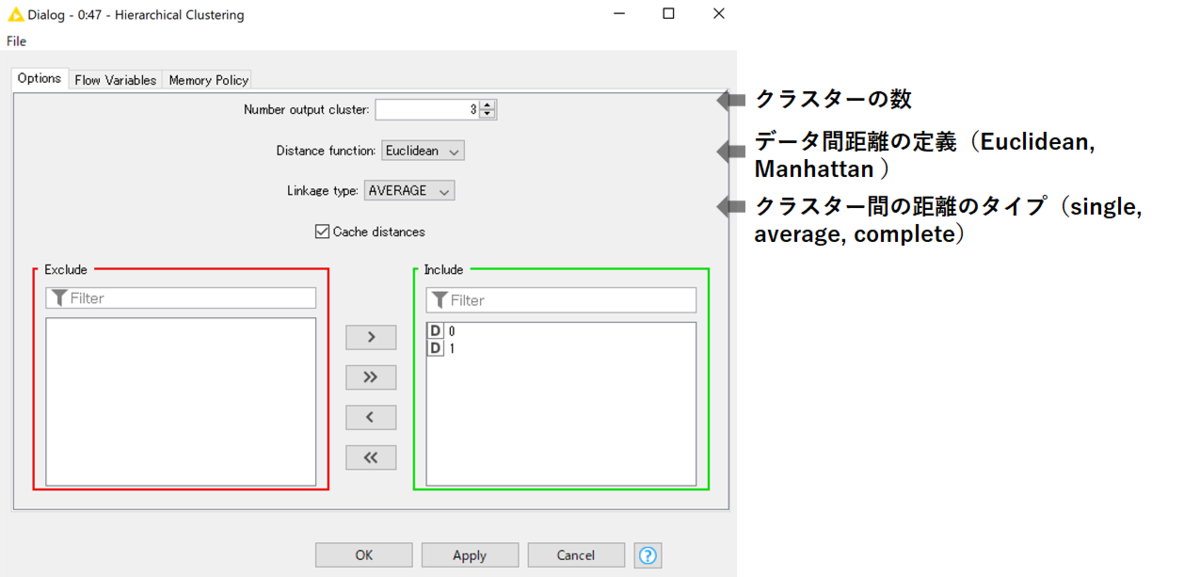1200x577 pixels.
Task: Remove selected column with single left arrow
Action: pos(371,417)
